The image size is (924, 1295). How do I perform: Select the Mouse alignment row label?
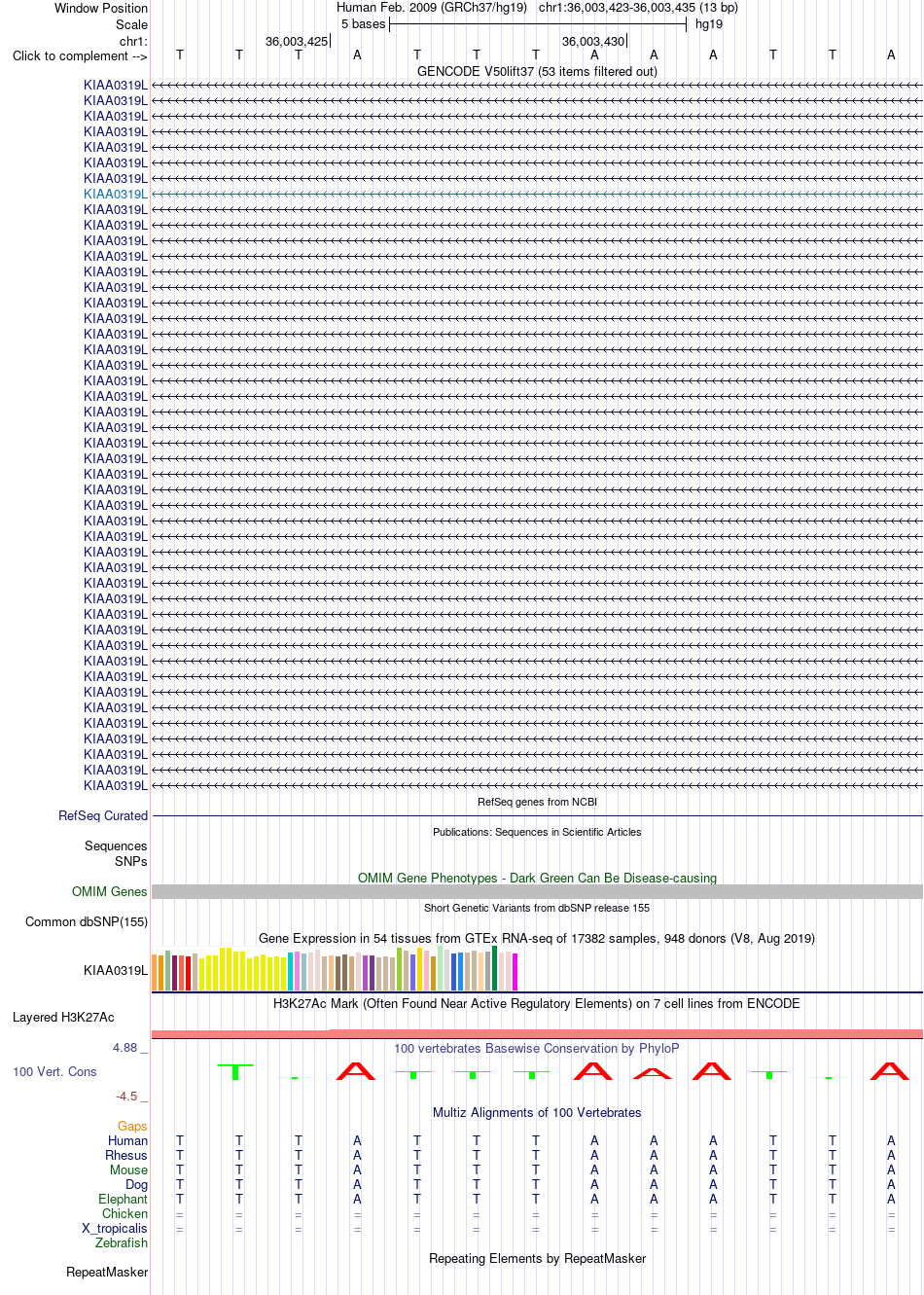pos(128,1169)
